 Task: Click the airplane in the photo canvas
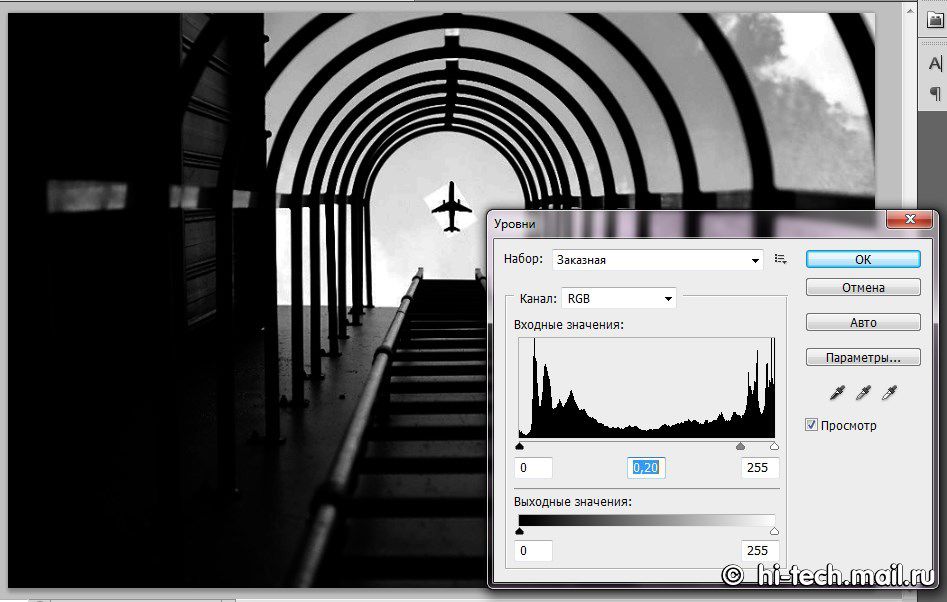coord(451,207)
